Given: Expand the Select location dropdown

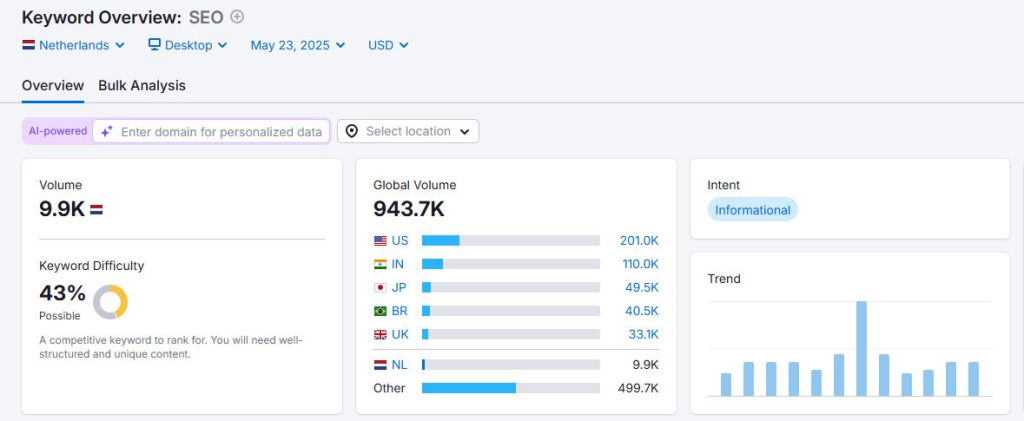Looking at the screenshot, I should [x=408, y=131].
